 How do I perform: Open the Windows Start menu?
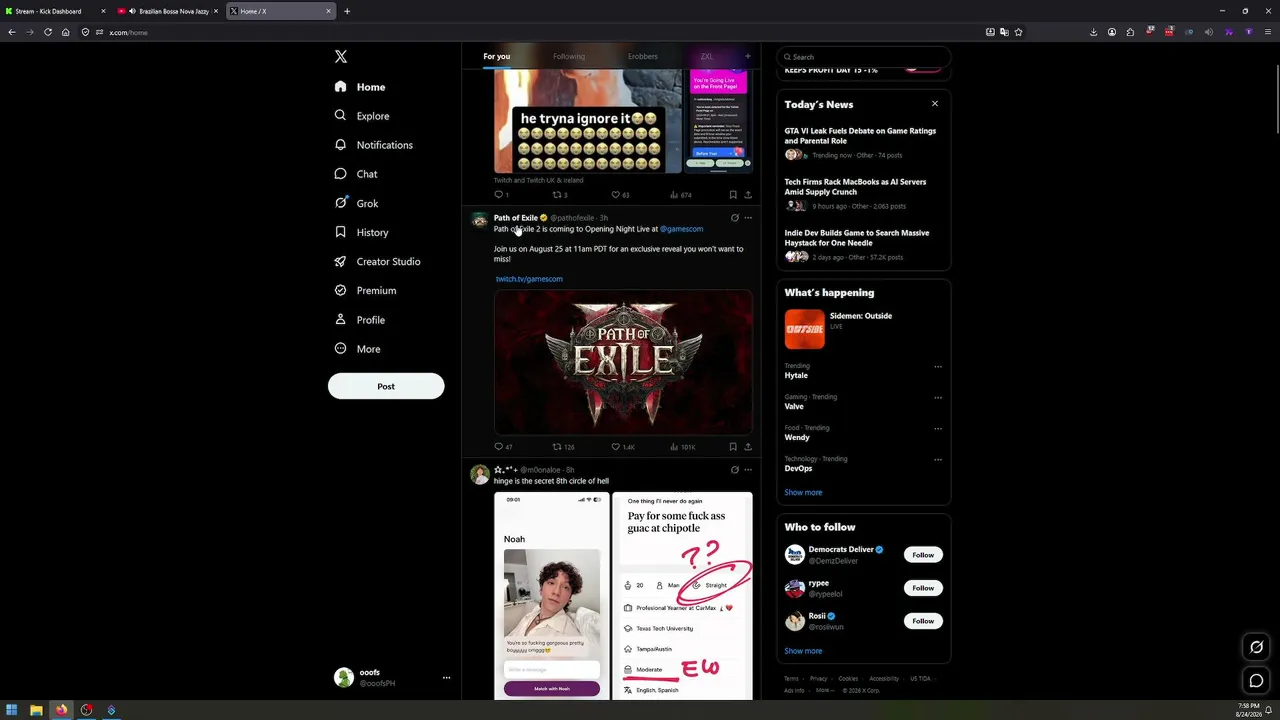(x=11, y=710)
